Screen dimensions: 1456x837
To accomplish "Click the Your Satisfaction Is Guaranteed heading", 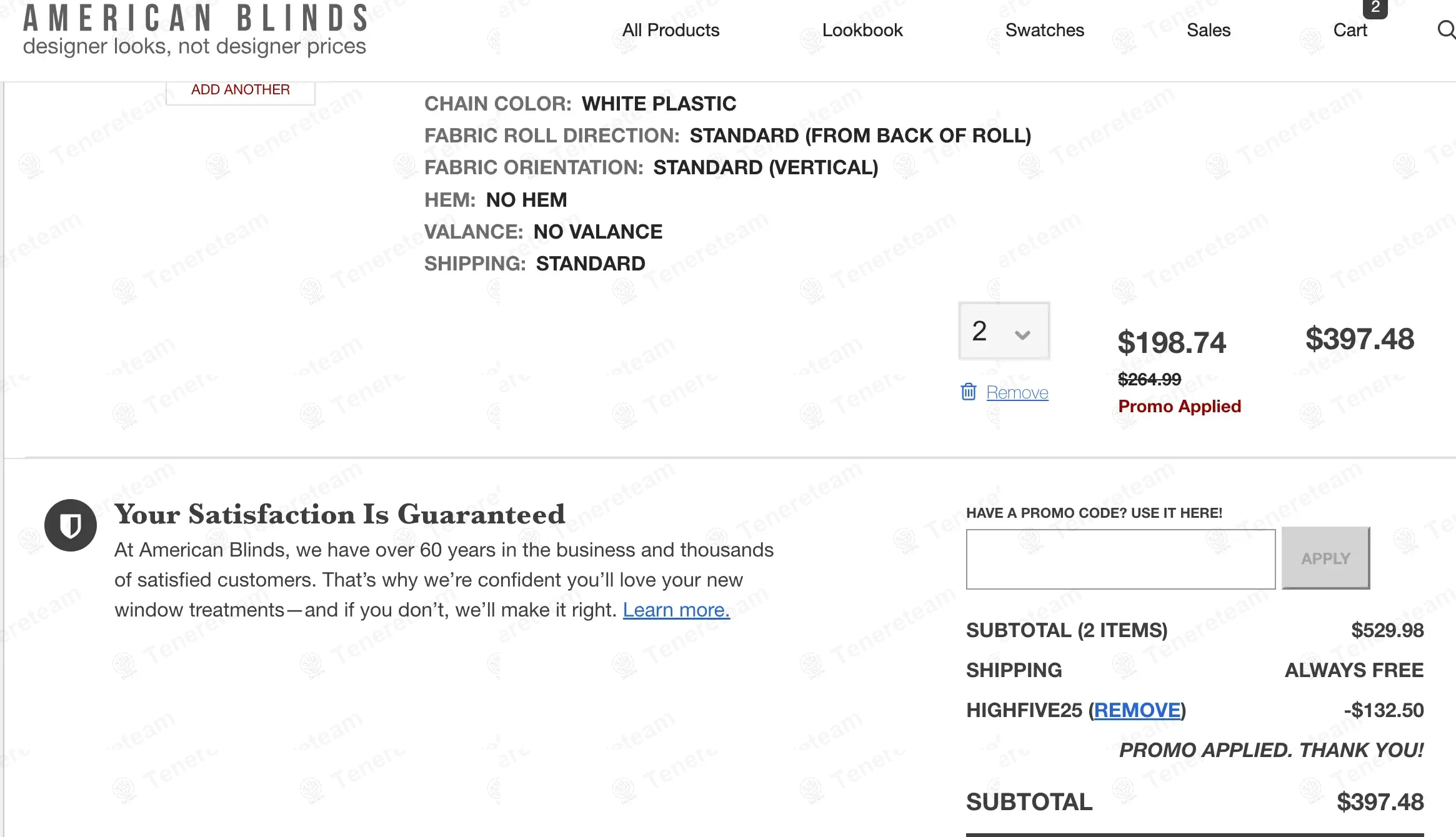I will (x=339, y=514).
